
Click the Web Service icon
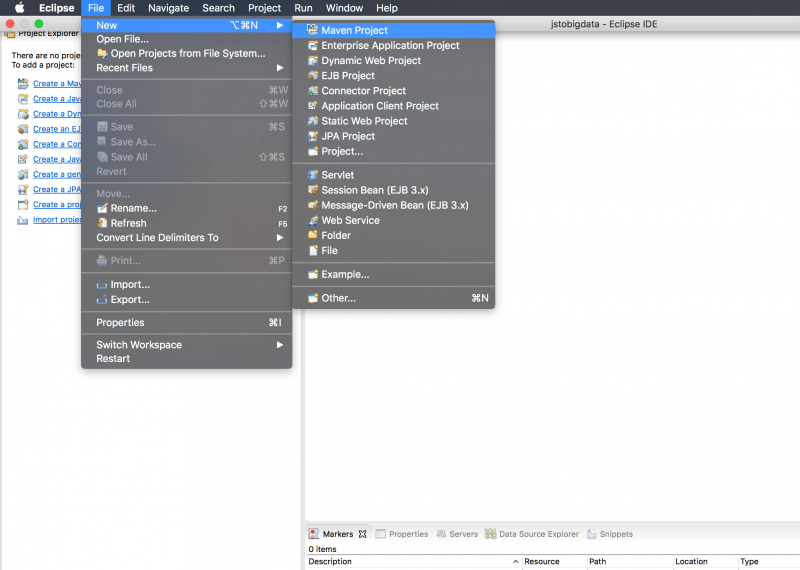tap(313, 220)
